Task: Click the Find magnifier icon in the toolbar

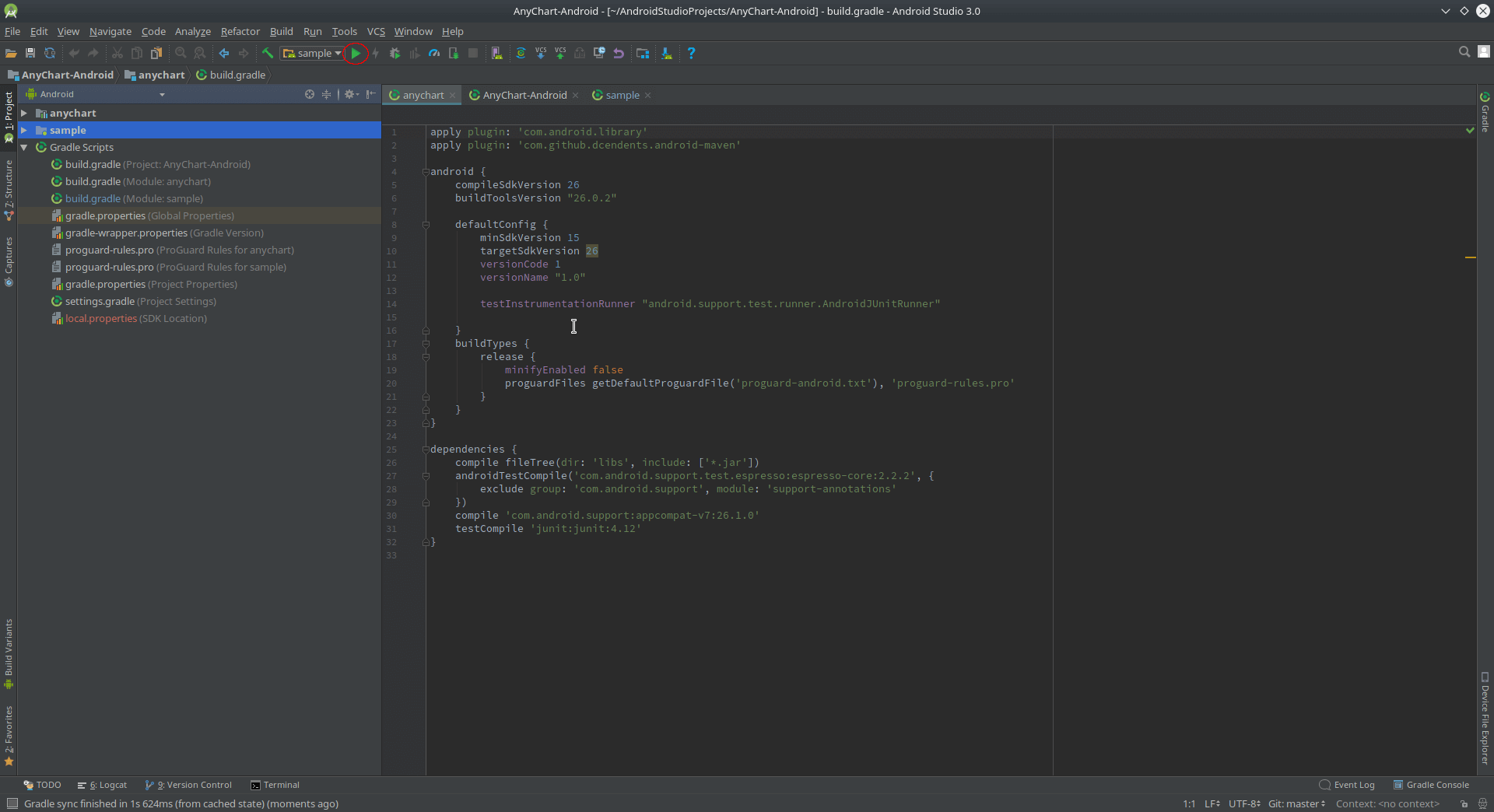Action: coord(181,53)
